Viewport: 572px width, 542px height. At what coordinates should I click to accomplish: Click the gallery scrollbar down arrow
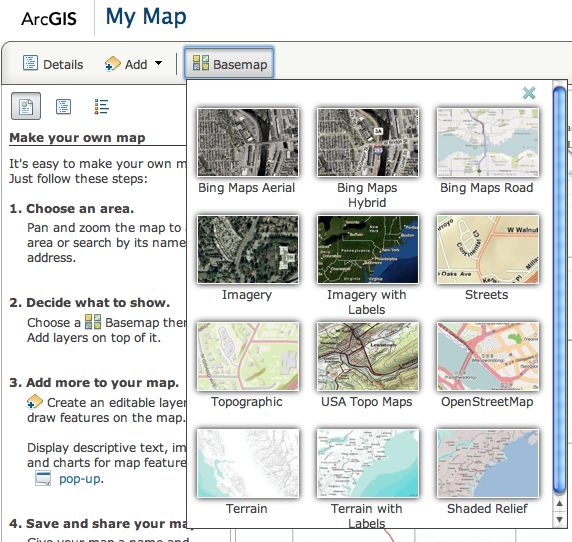pyautogui.click(x=560, y=519)
